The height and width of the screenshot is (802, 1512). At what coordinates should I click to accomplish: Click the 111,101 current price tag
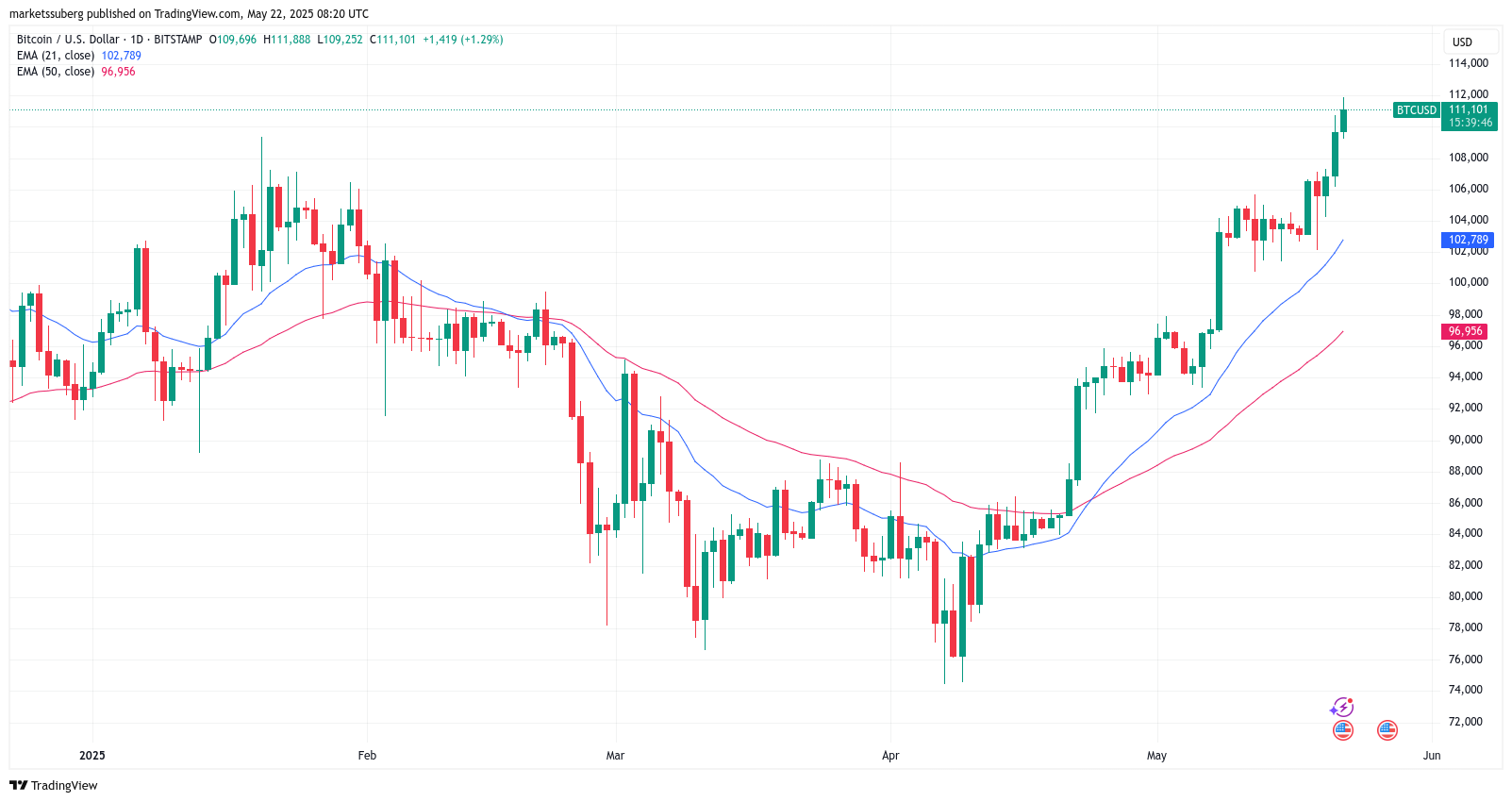click(1469, 109)
